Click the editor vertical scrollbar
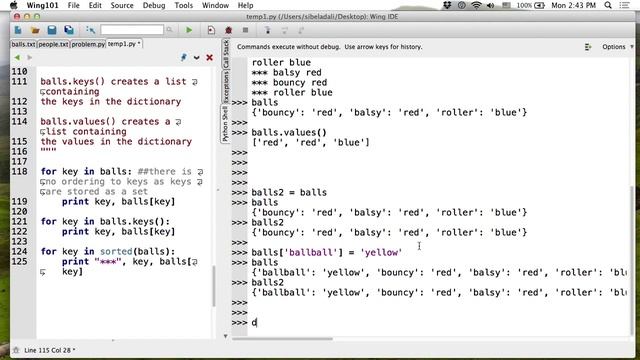This screenshot has width=640, height=360. tap(213, 286)
